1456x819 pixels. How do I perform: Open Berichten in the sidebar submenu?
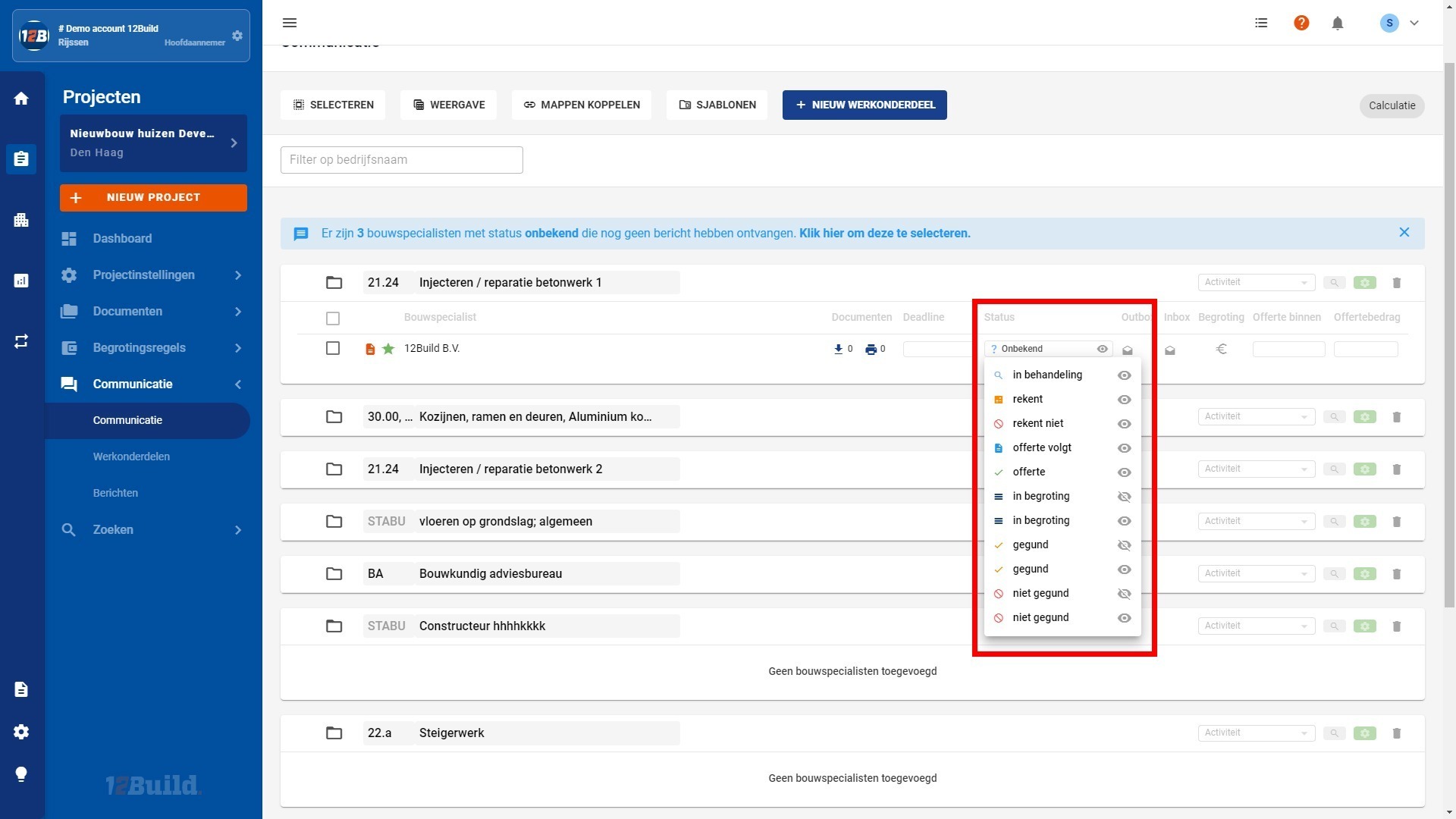click(x=115, y=494)
